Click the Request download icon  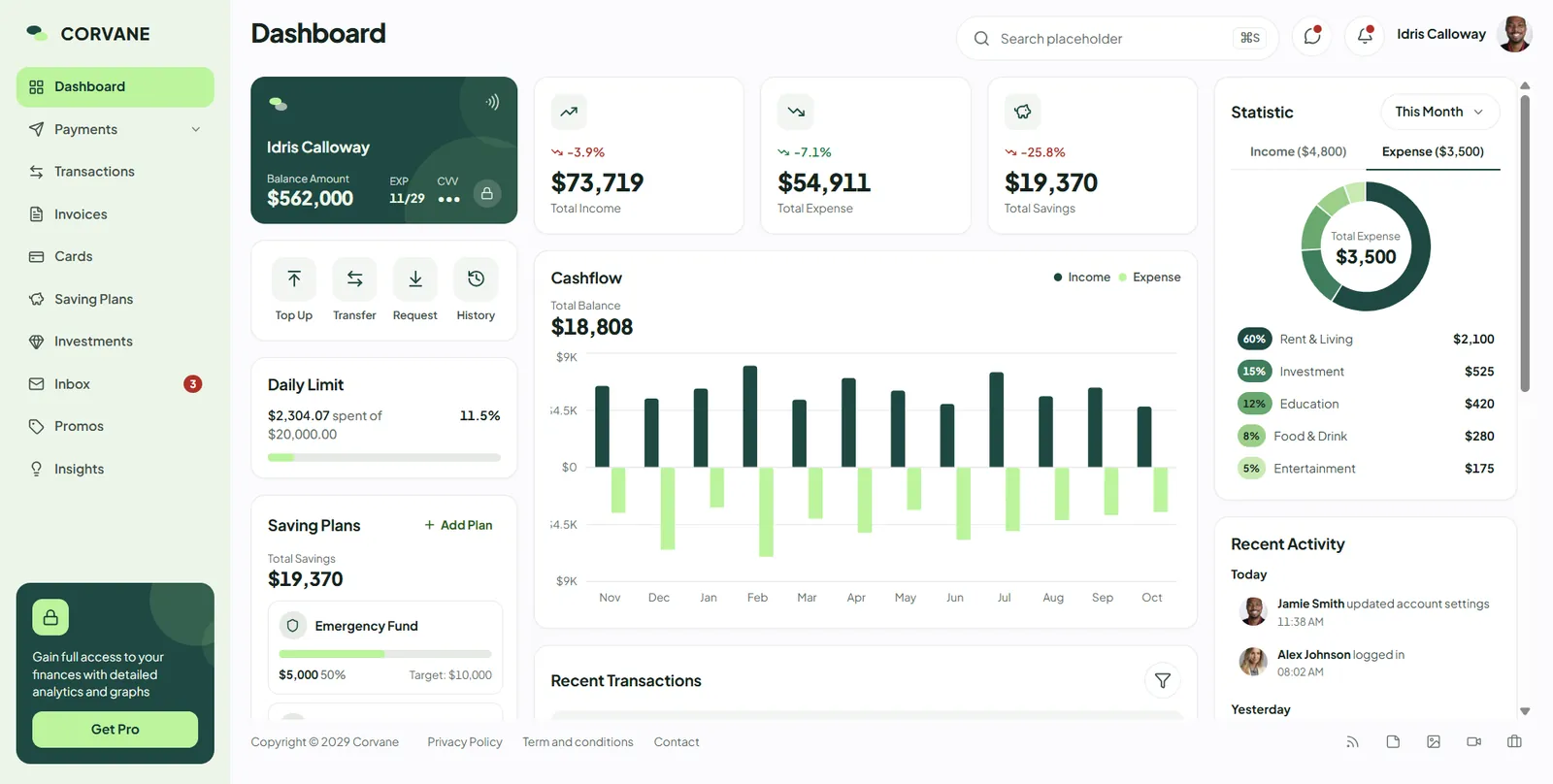[415, 279]
